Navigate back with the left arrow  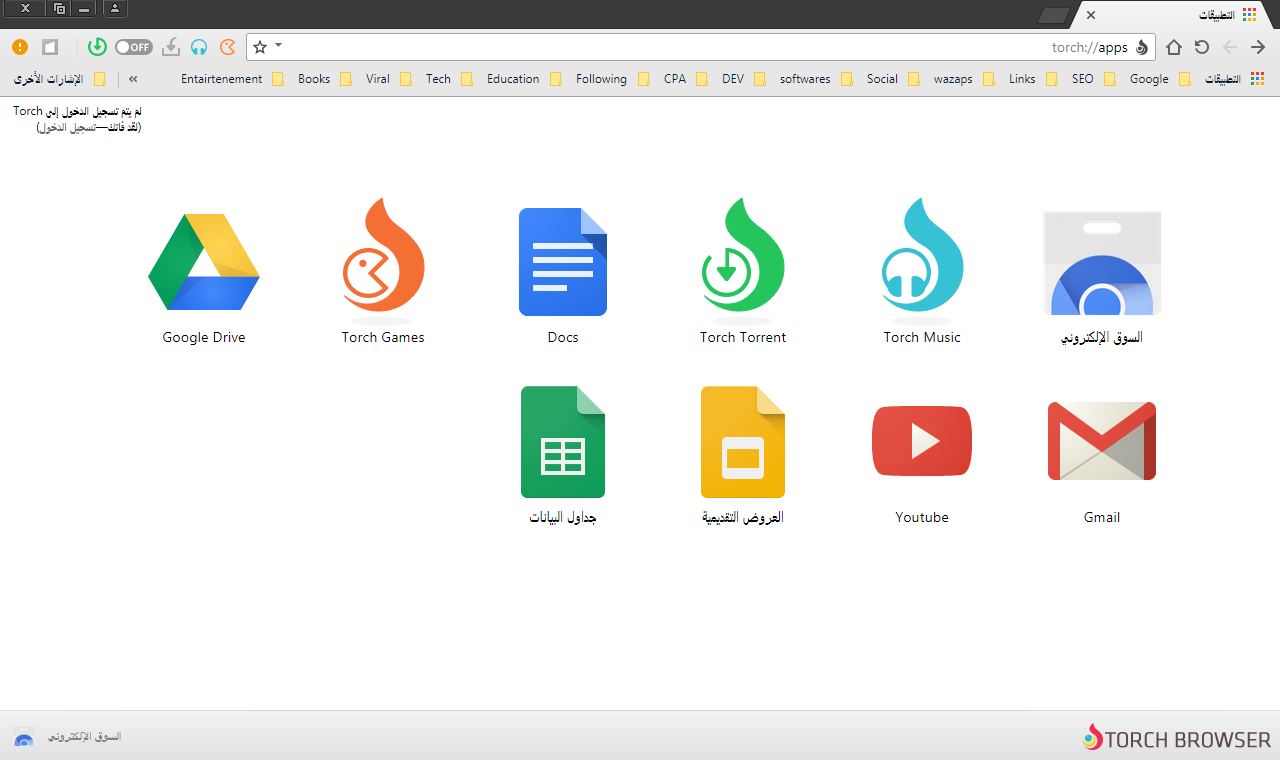pos(1230,47)
